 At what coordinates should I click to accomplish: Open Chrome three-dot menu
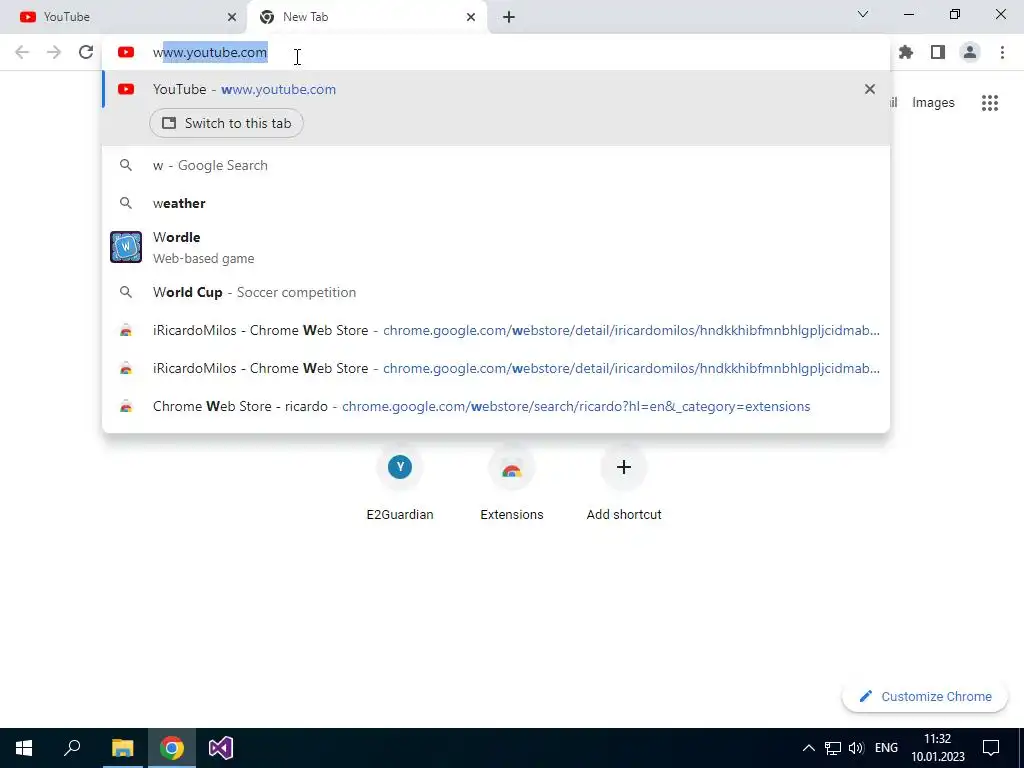[1002, 52]
